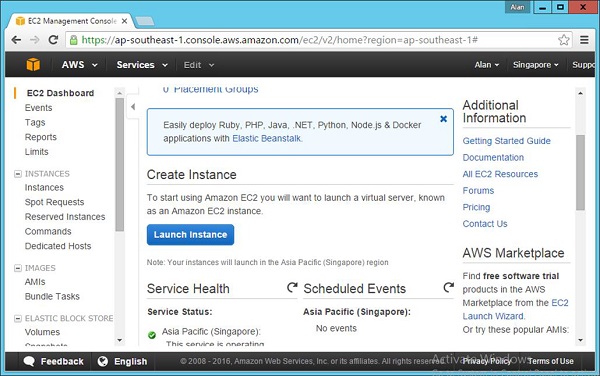Reload the page with the refresh icon
The width and height of the screenshot is (600, 376).
click(x=53, y=40)
